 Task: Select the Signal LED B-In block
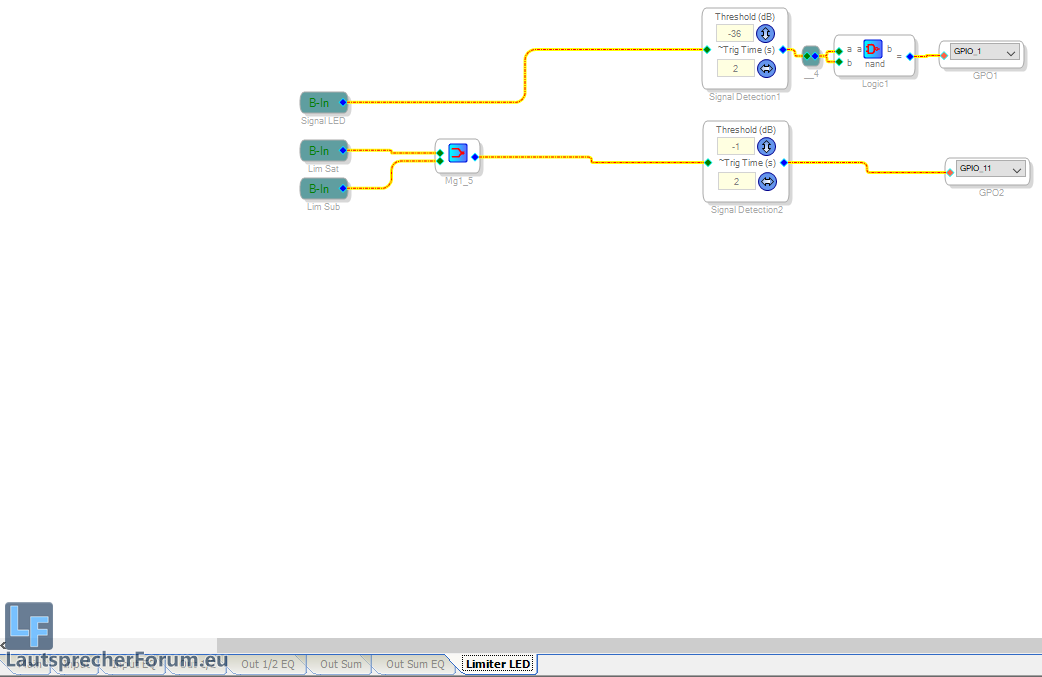(322, 102)
